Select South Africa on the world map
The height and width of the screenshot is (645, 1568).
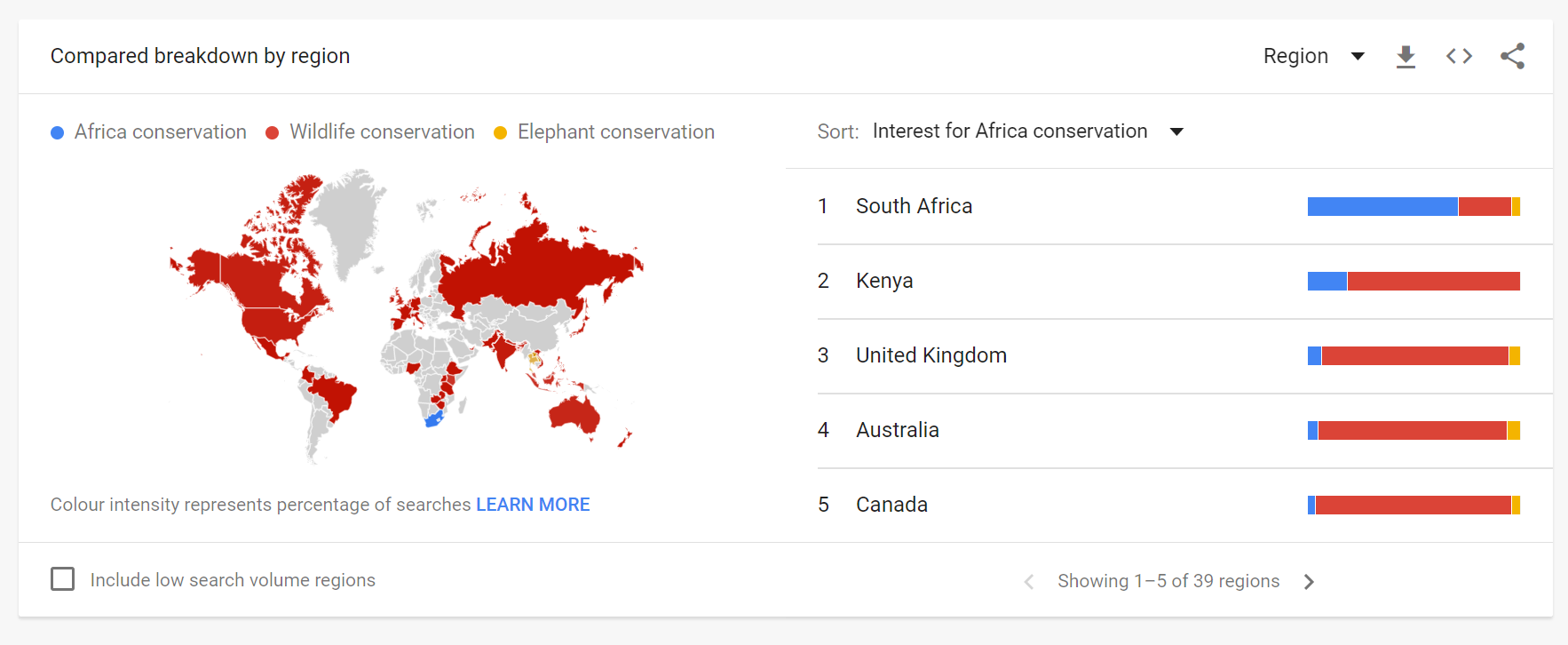point(434,418)
